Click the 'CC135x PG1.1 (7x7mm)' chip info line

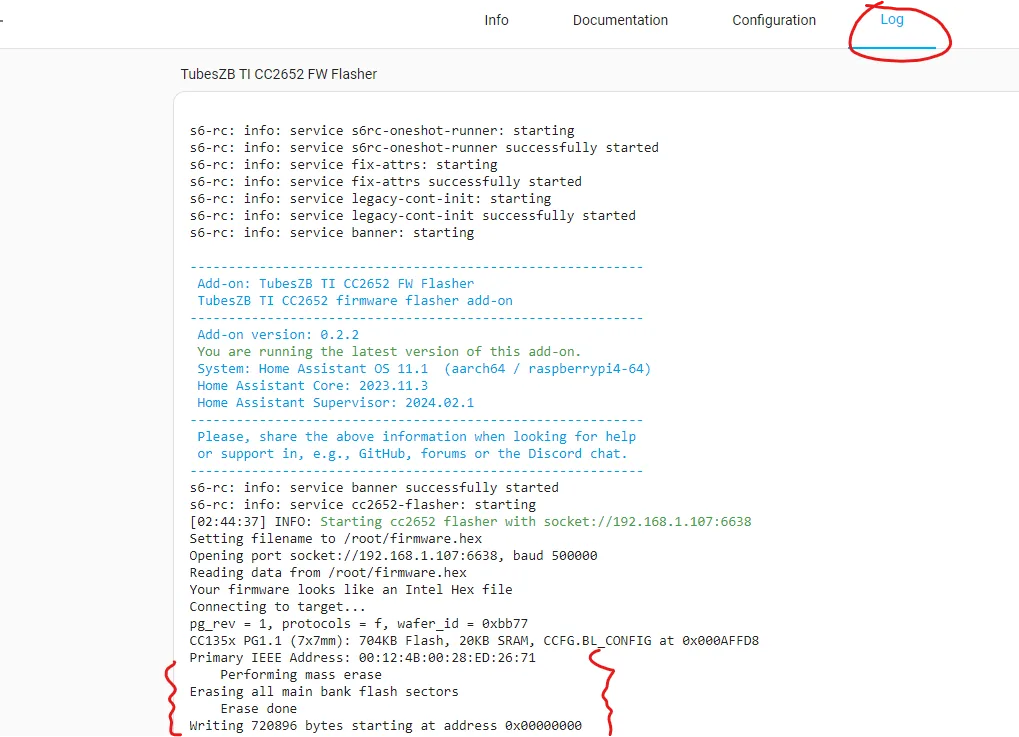474,641
